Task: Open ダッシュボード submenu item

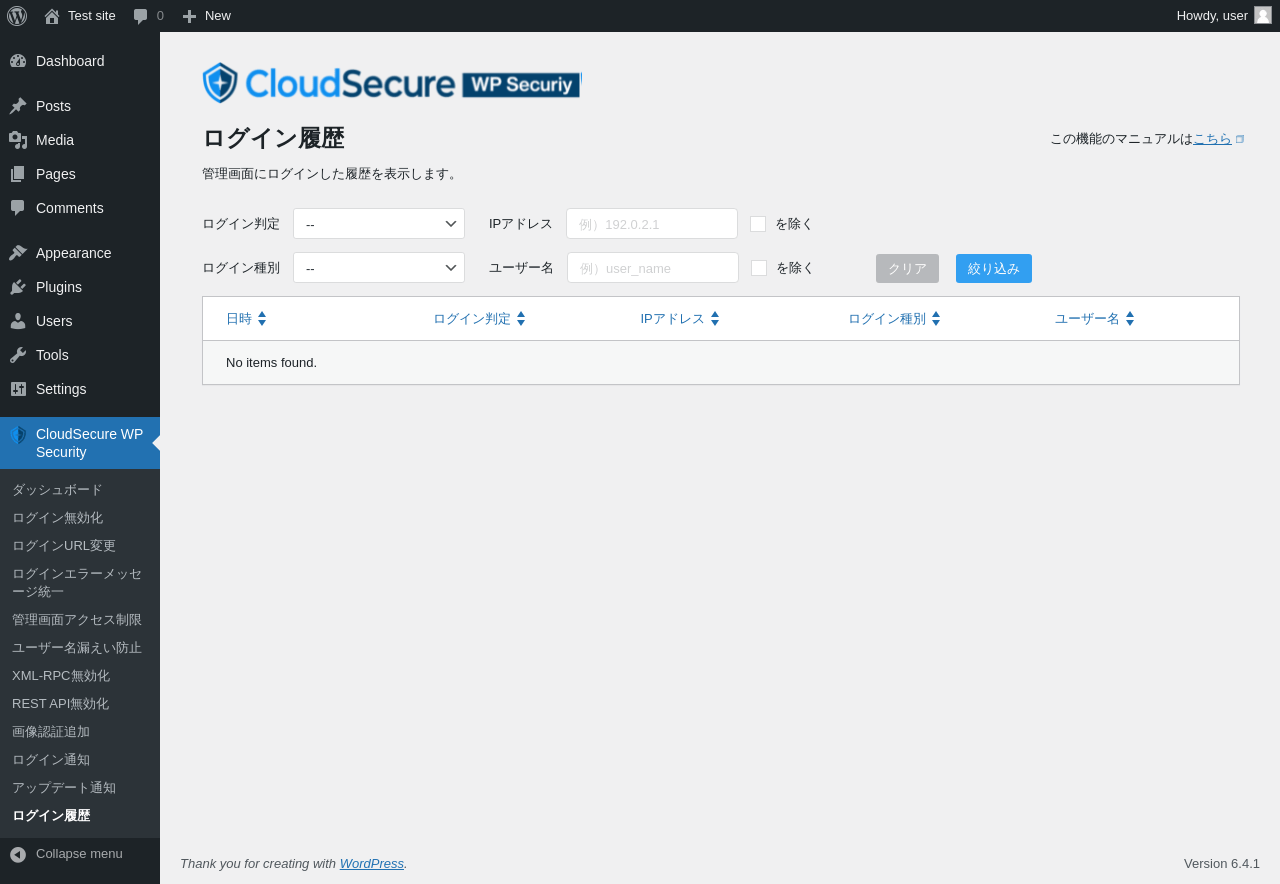Action: [57, 490]
